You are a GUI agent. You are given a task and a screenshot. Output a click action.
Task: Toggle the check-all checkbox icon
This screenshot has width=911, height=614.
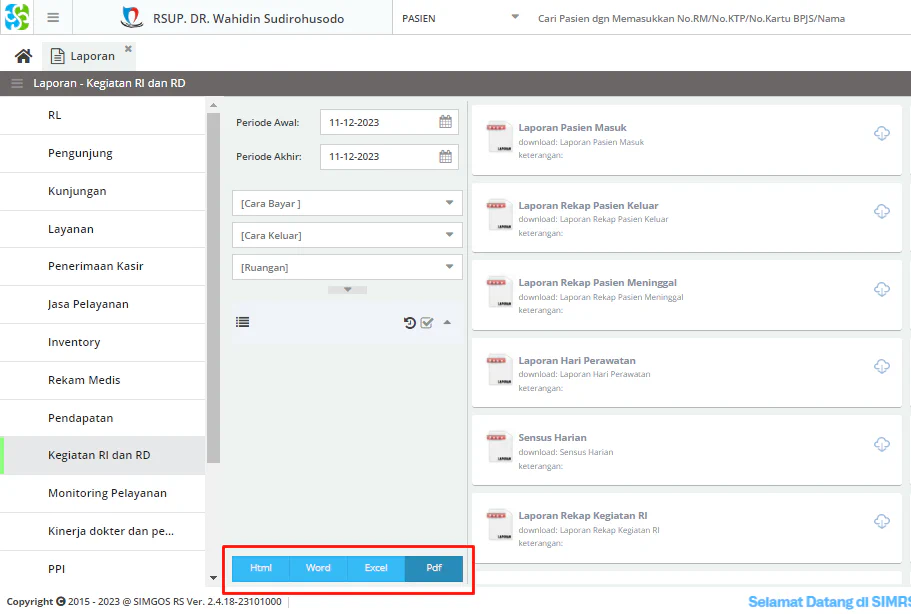coord(427,322)
